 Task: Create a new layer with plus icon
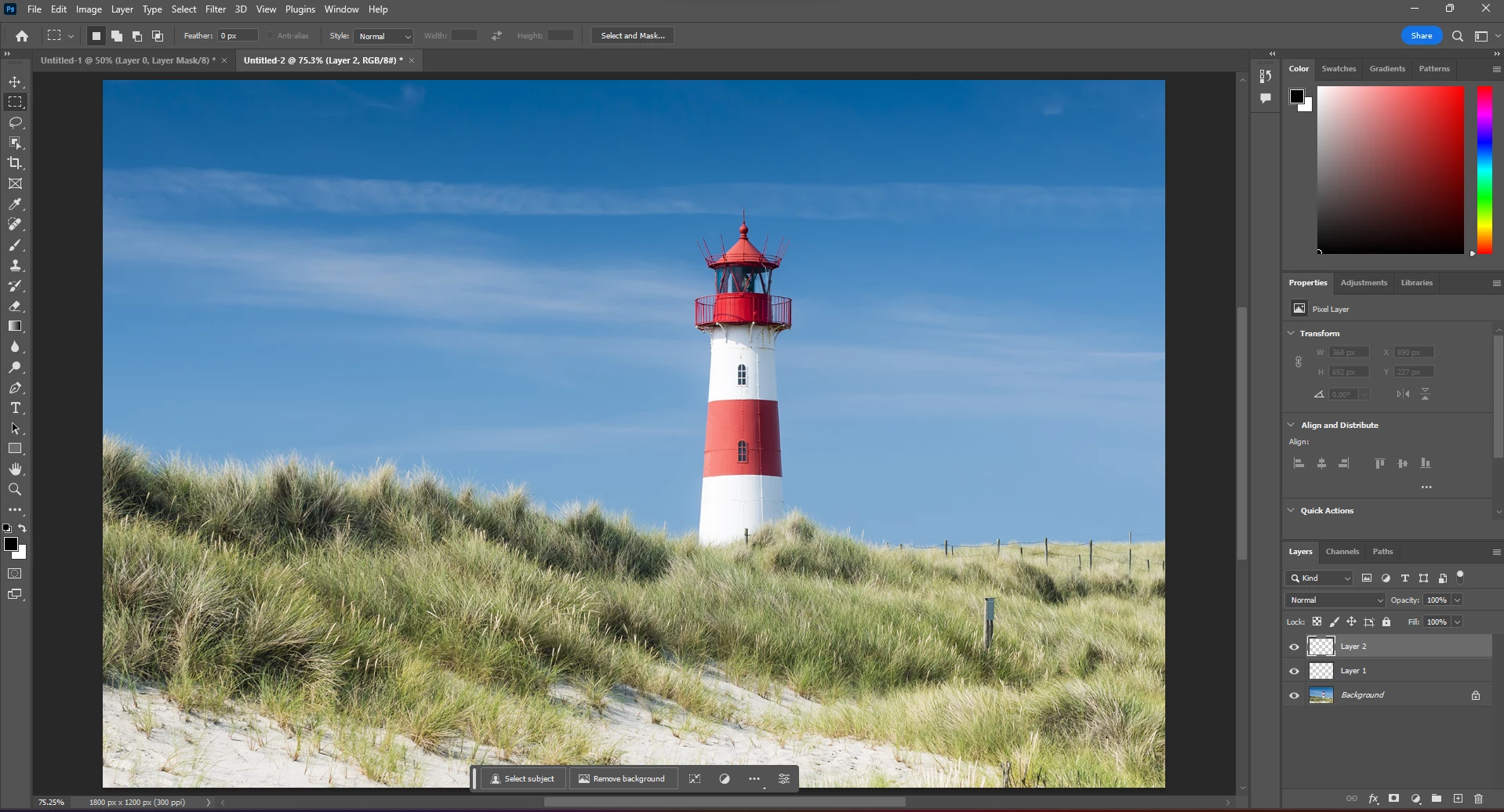click(x=1458, y=799)
